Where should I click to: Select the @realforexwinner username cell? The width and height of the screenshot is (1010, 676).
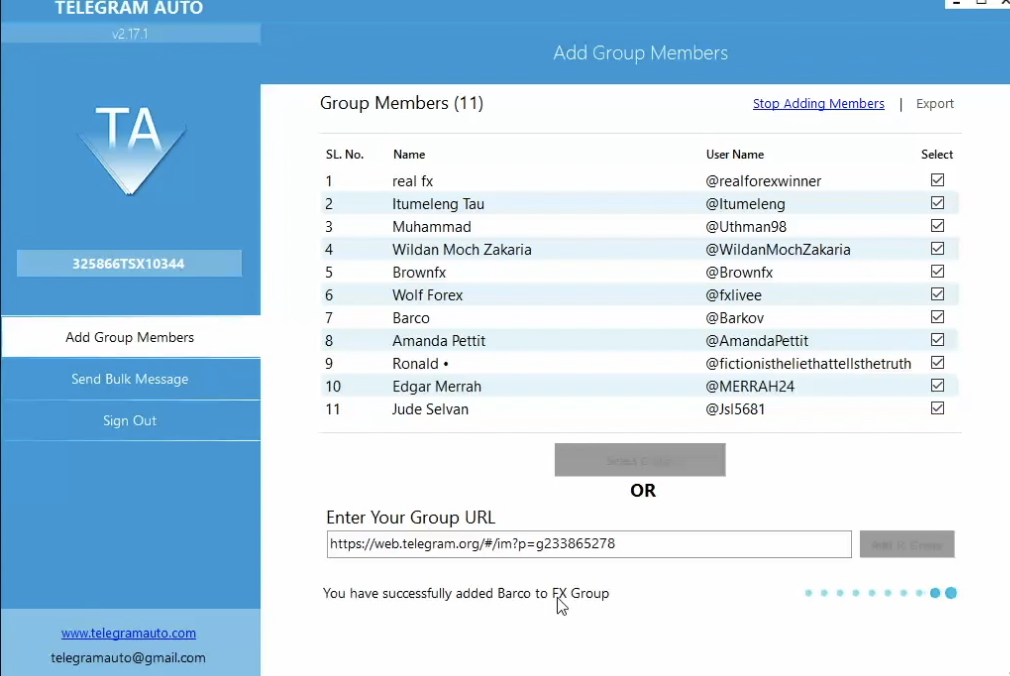763,181
